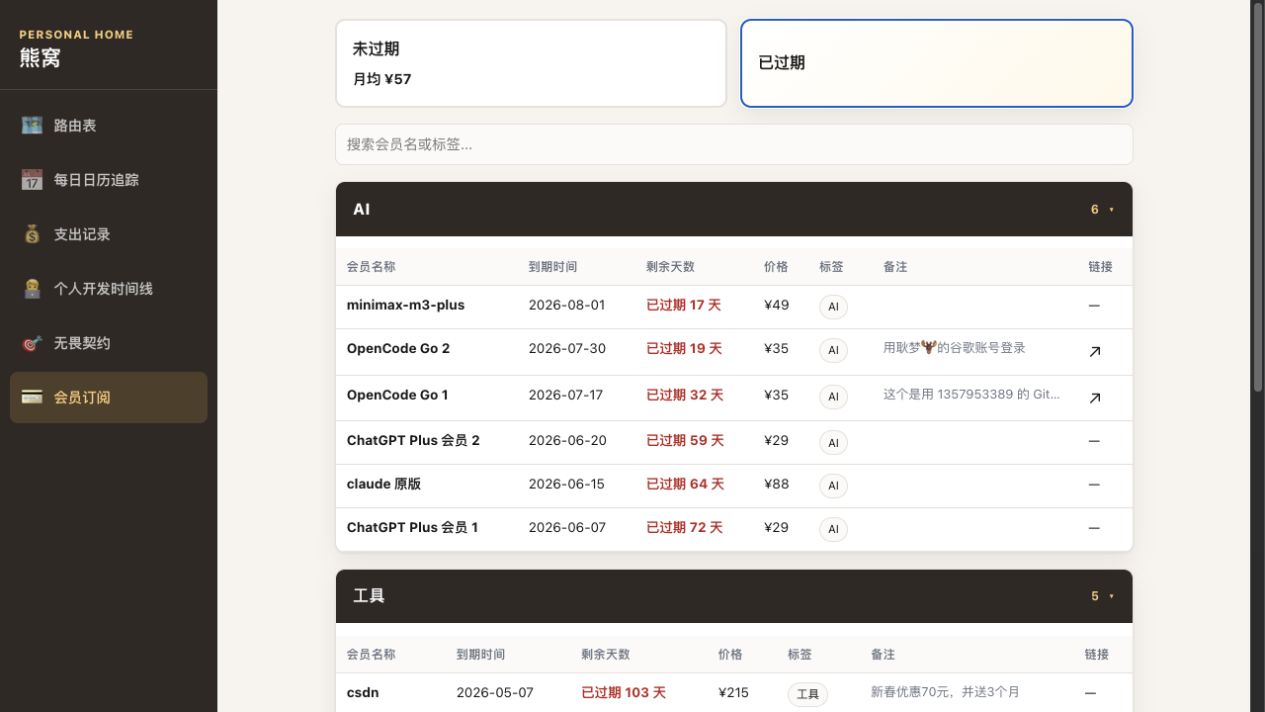This screenshot has width=1265, height=712.
Task: Select the ChatGPT Plus 会员 1 name
Action: pos(412,527)
